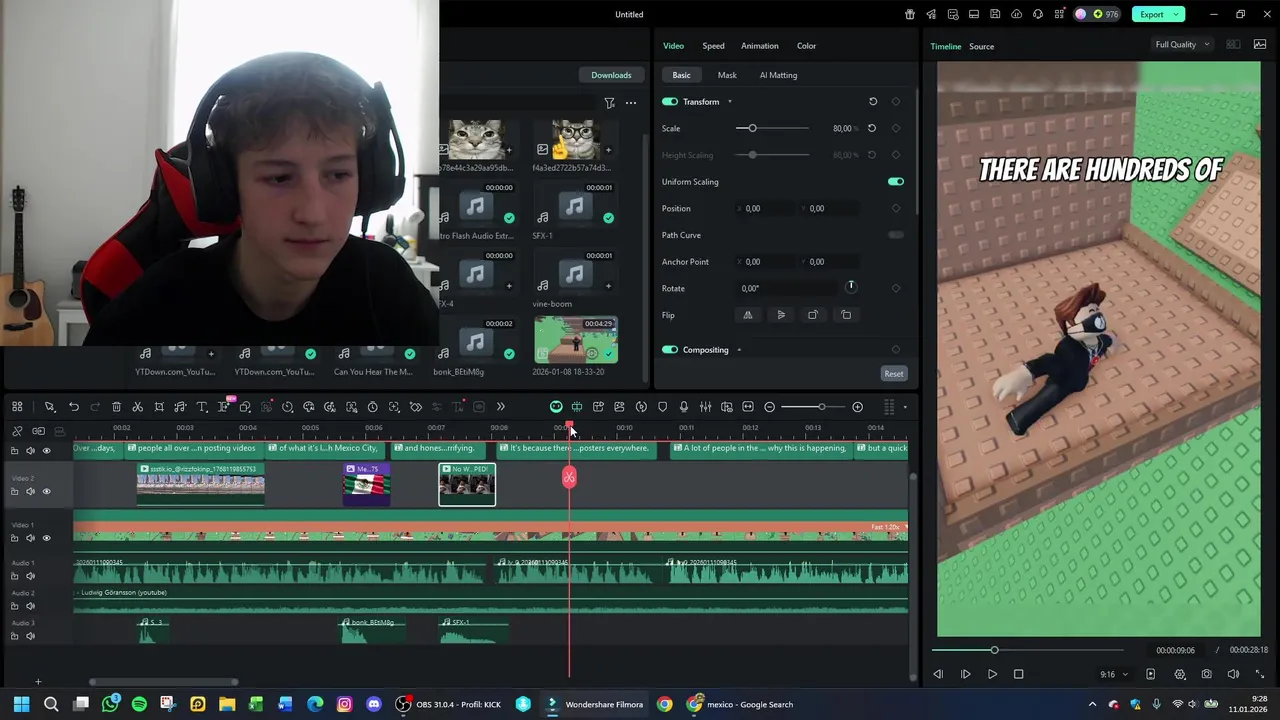Click the Scale value field 80,00
Viewport: 1280px width, 720px height.
pyautogui.click(x=843, y=128)
